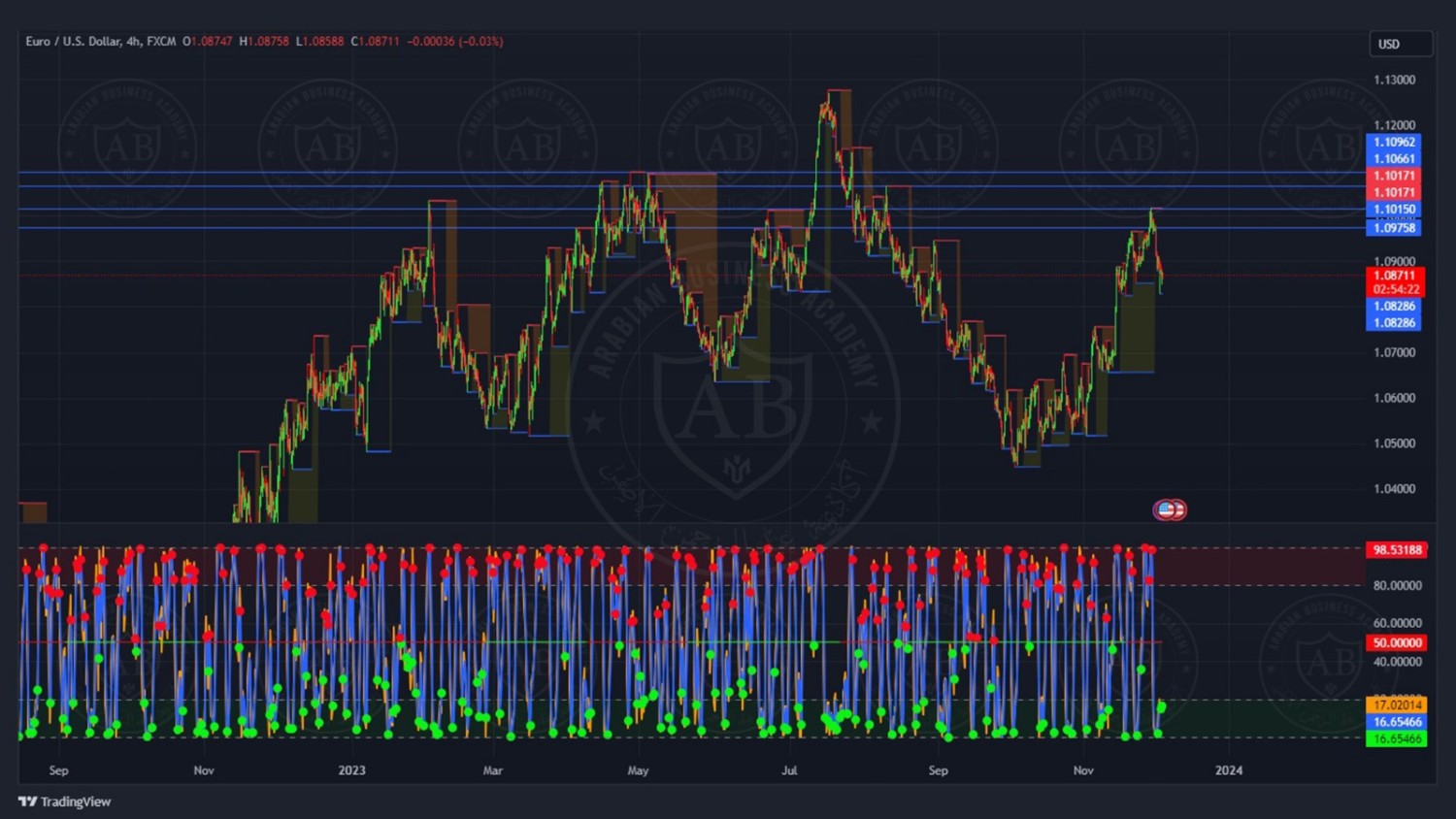Select the orange 17.02014 indicator label
This screenshot has width=1456, height=819.
1396,705
